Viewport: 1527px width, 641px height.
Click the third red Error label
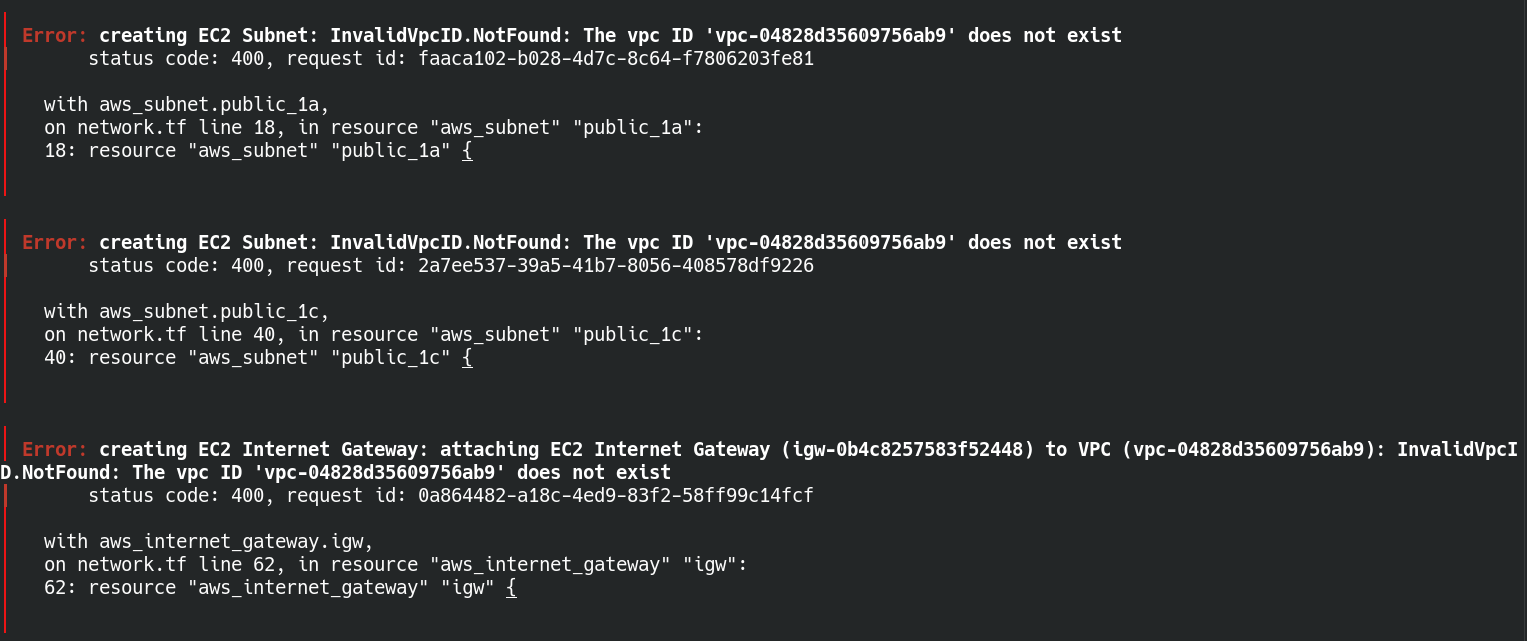tap(55, 449)
